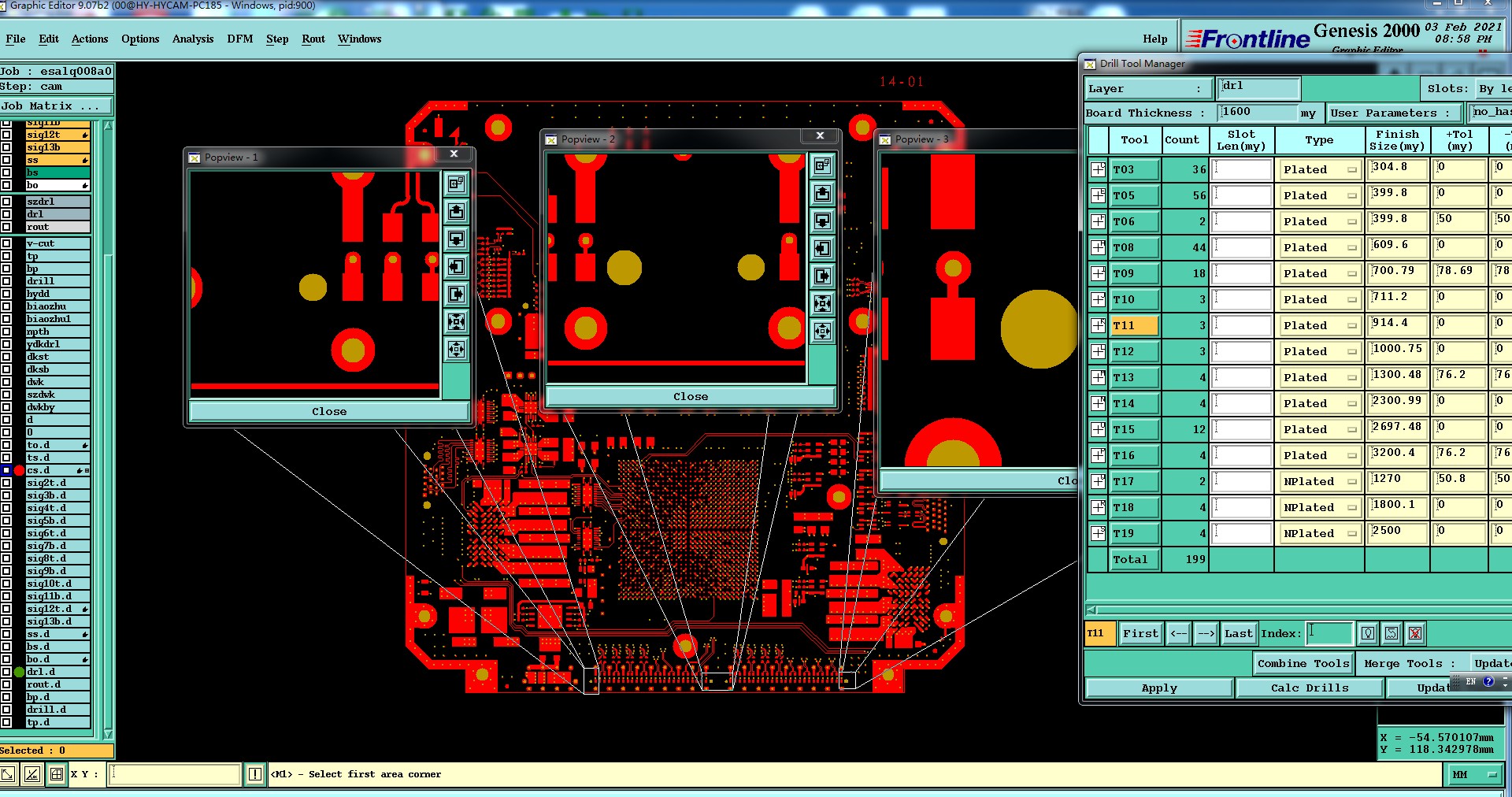Zoom in icon in Popview 2
Image resolution: width=1512 pixels, height=797 pixels.
click(x=822, y=303)
